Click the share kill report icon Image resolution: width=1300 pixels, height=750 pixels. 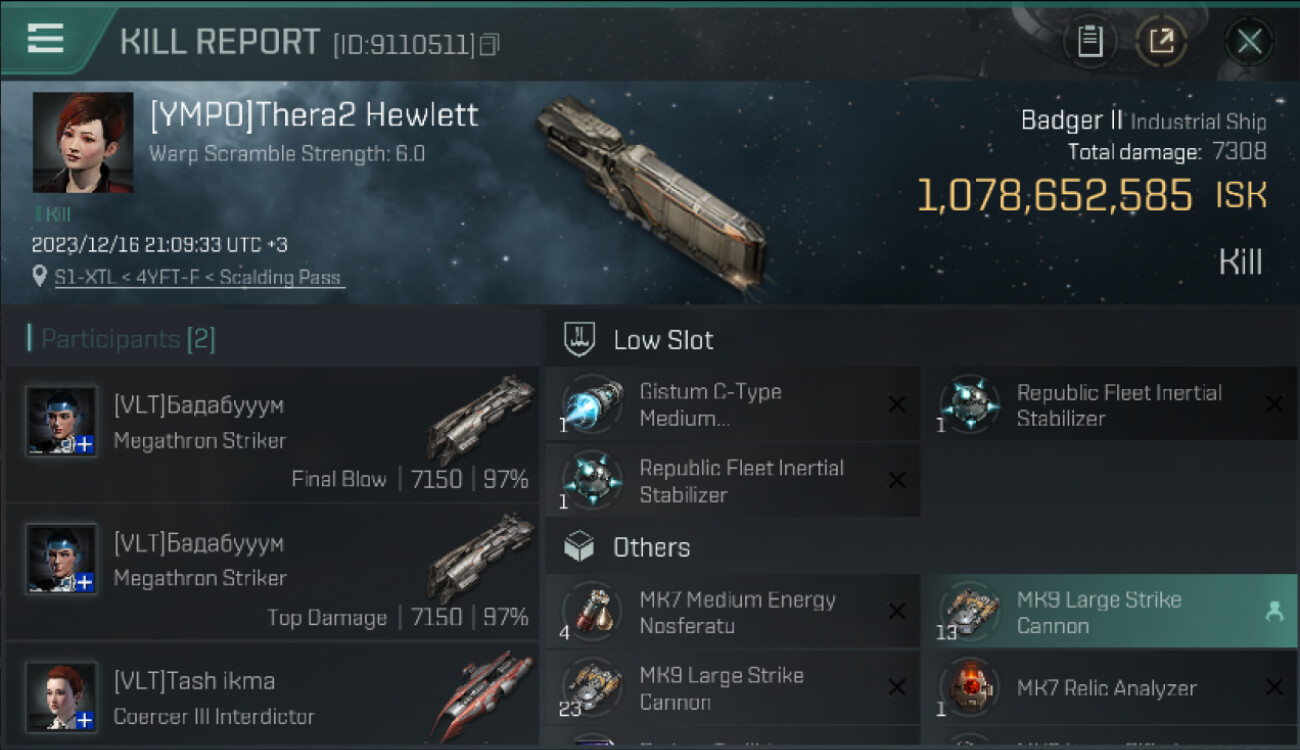[1160, 41]
